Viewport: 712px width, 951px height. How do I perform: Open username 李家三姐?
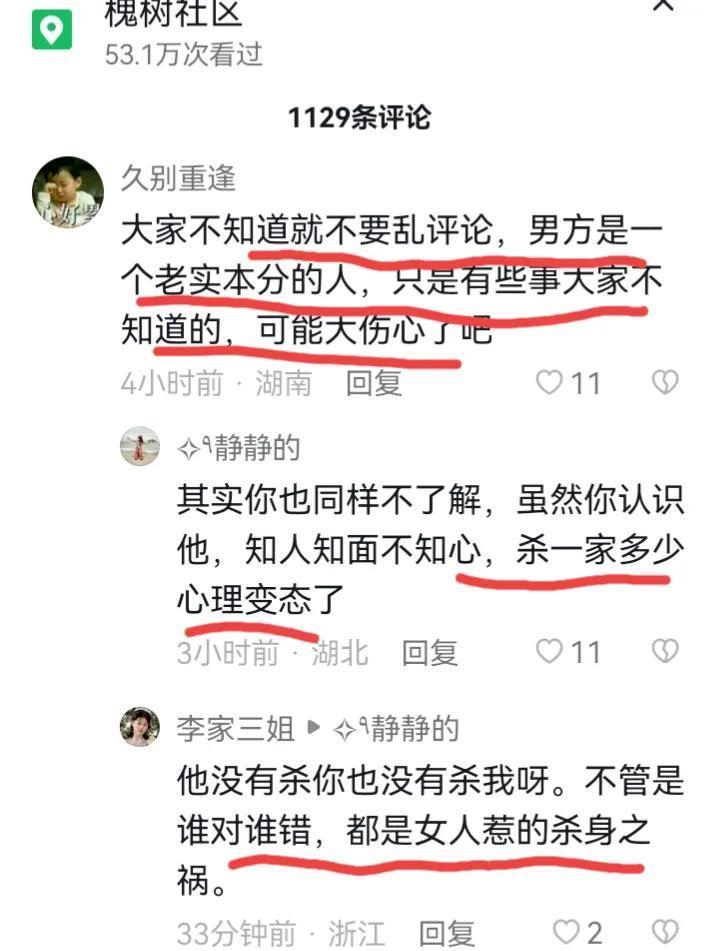coord(235,728)
